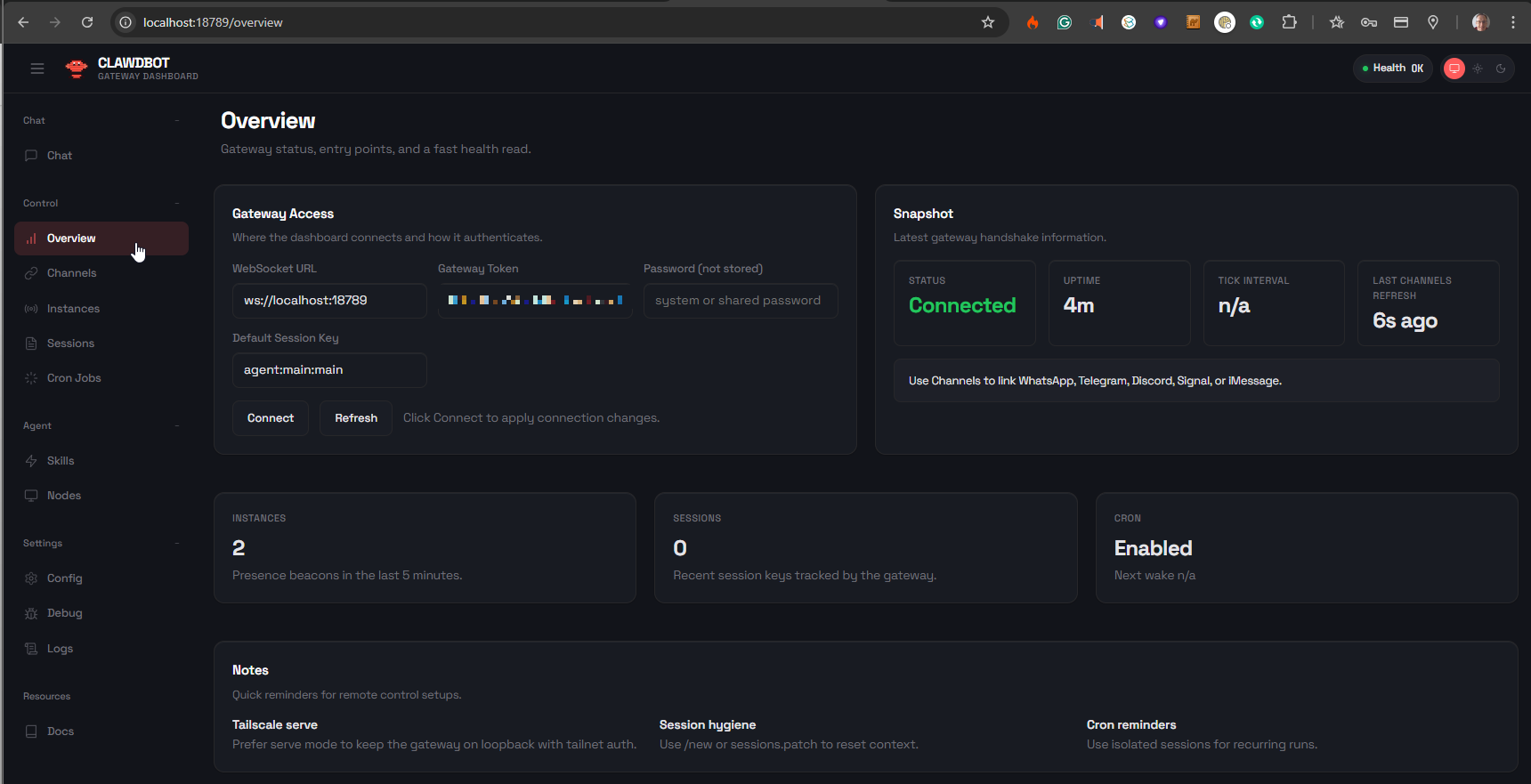The width and height of the screenshot is (1531, 784).
Task: Open the Config settings page
Action: (64, 578)
